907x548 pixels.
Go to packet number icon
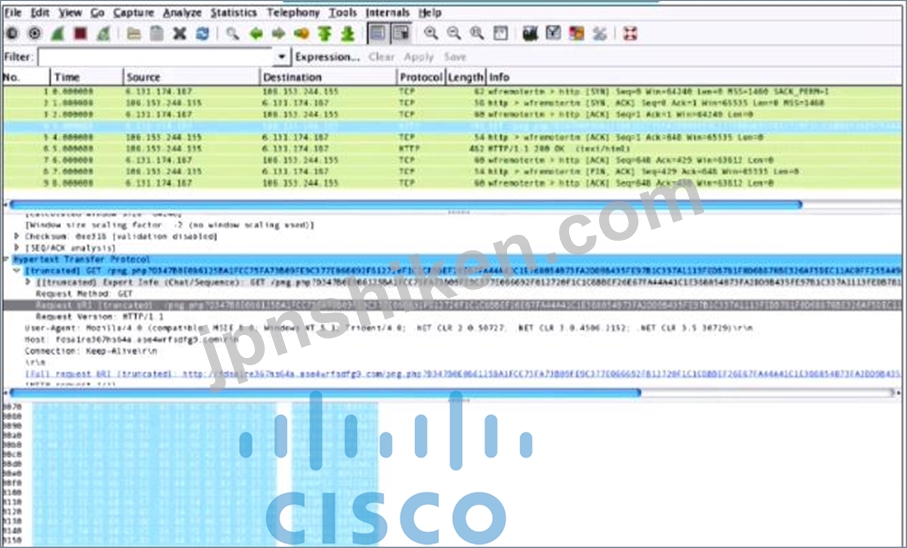pos(301,34)
